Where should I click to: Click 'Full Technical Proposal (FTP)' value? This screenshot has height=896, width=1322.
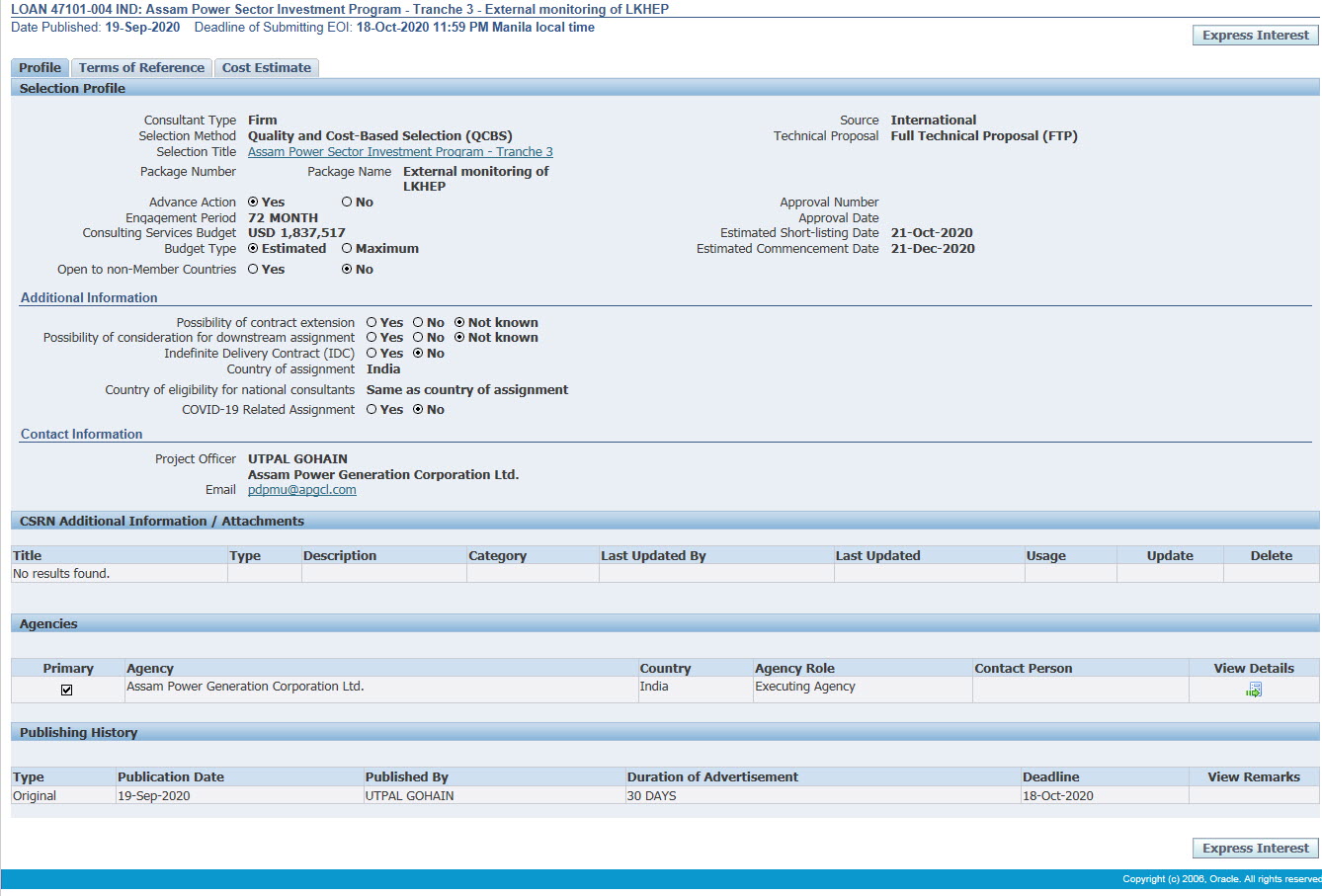(984, 135)
